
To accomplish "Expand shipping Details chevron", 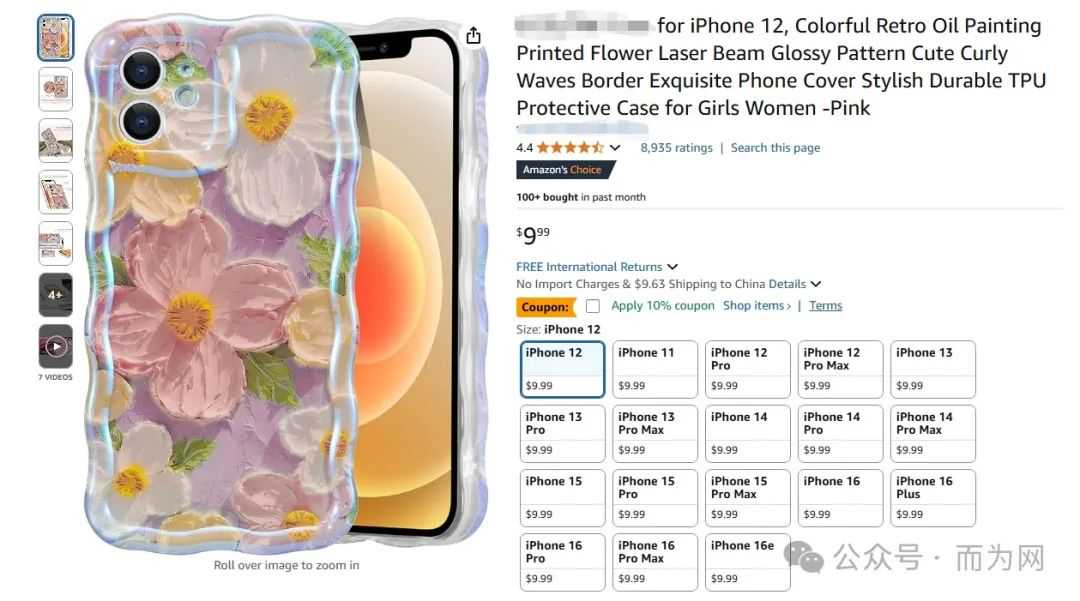I will coord(816,284).
